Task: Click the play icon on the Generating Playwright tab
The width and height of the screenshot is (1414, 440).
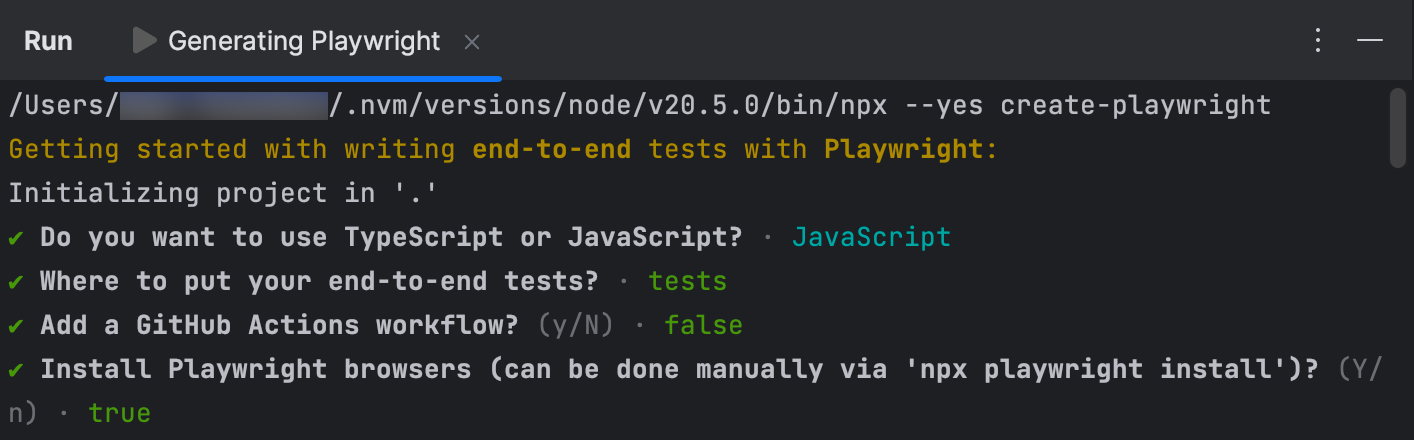Action: 145,41
